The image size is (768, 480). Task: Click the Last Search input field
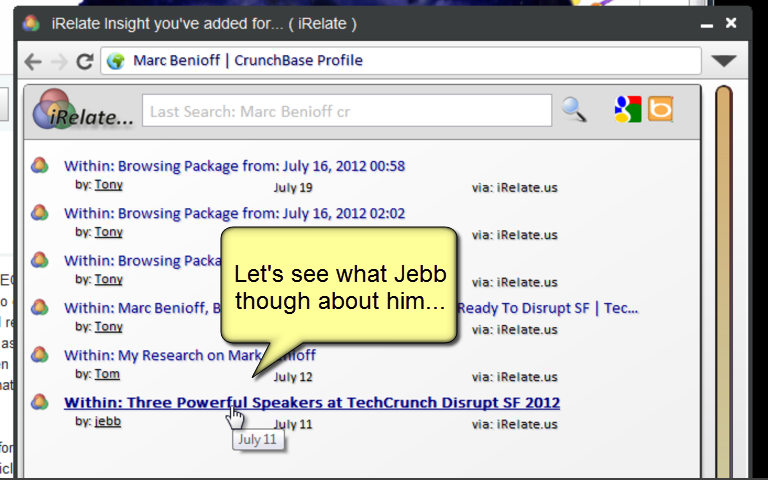click(x=347, y=111)
